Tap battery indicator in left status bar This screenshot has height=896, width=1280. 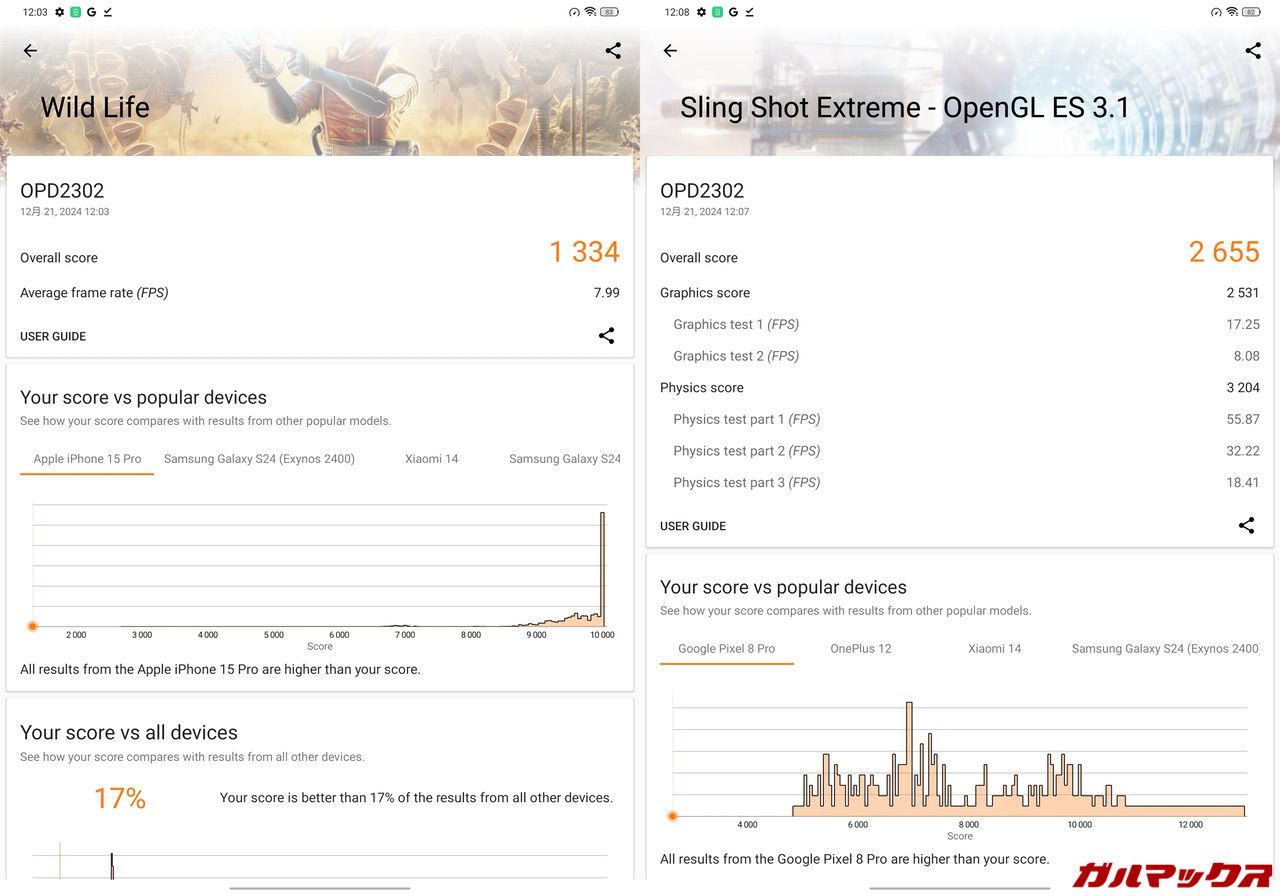click(609, 12)
